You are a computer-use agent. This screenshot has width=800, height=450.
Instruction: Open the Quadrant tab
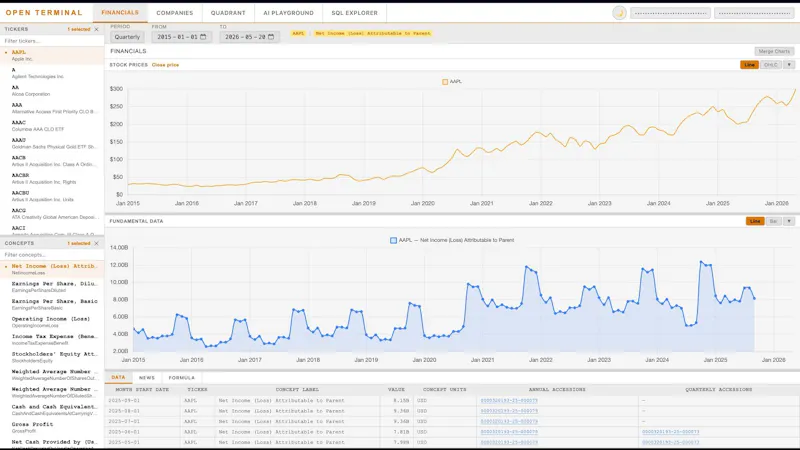pyautogui.click(x=228, y=13)
